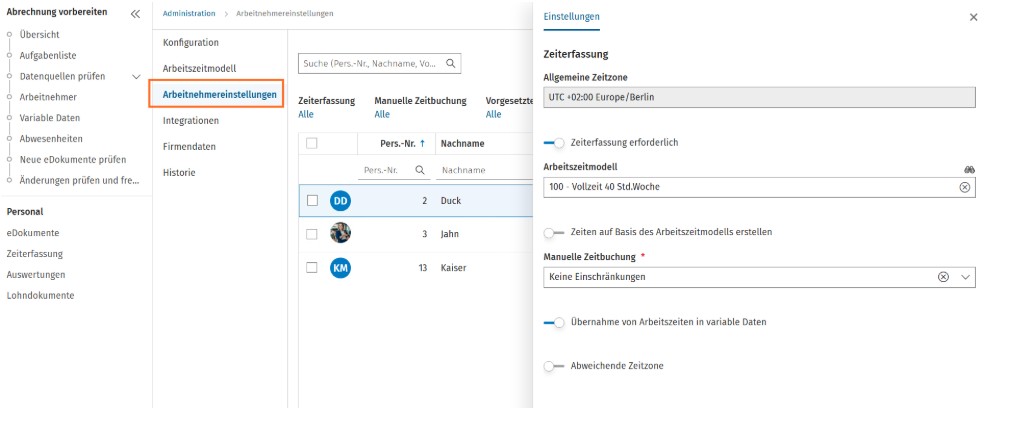Open the Zeiterfassung filter showing Alle

tap(306, 115)
